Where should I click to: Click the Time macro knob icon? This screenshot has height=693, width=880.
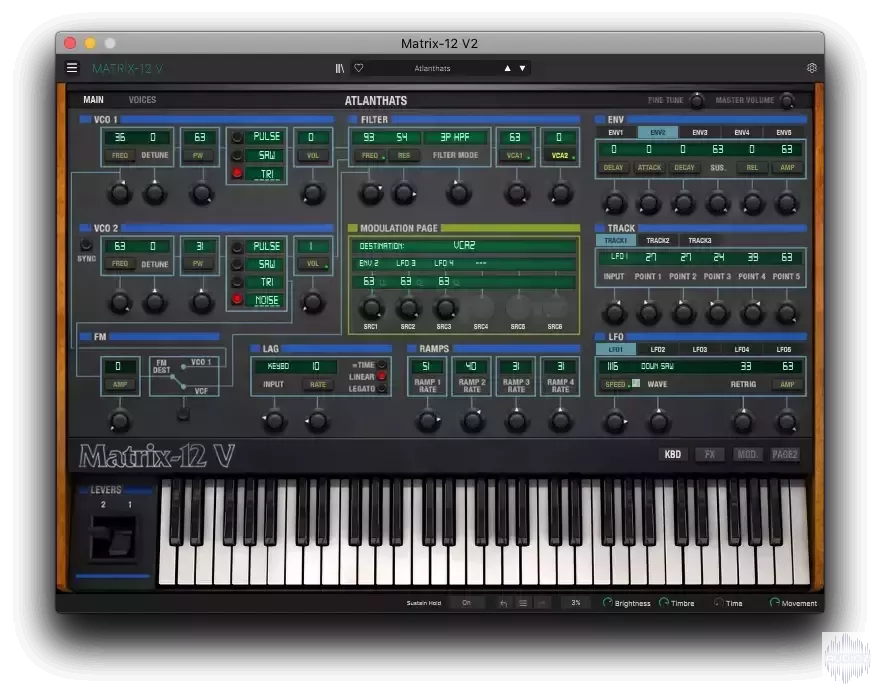tap(718, 603)
